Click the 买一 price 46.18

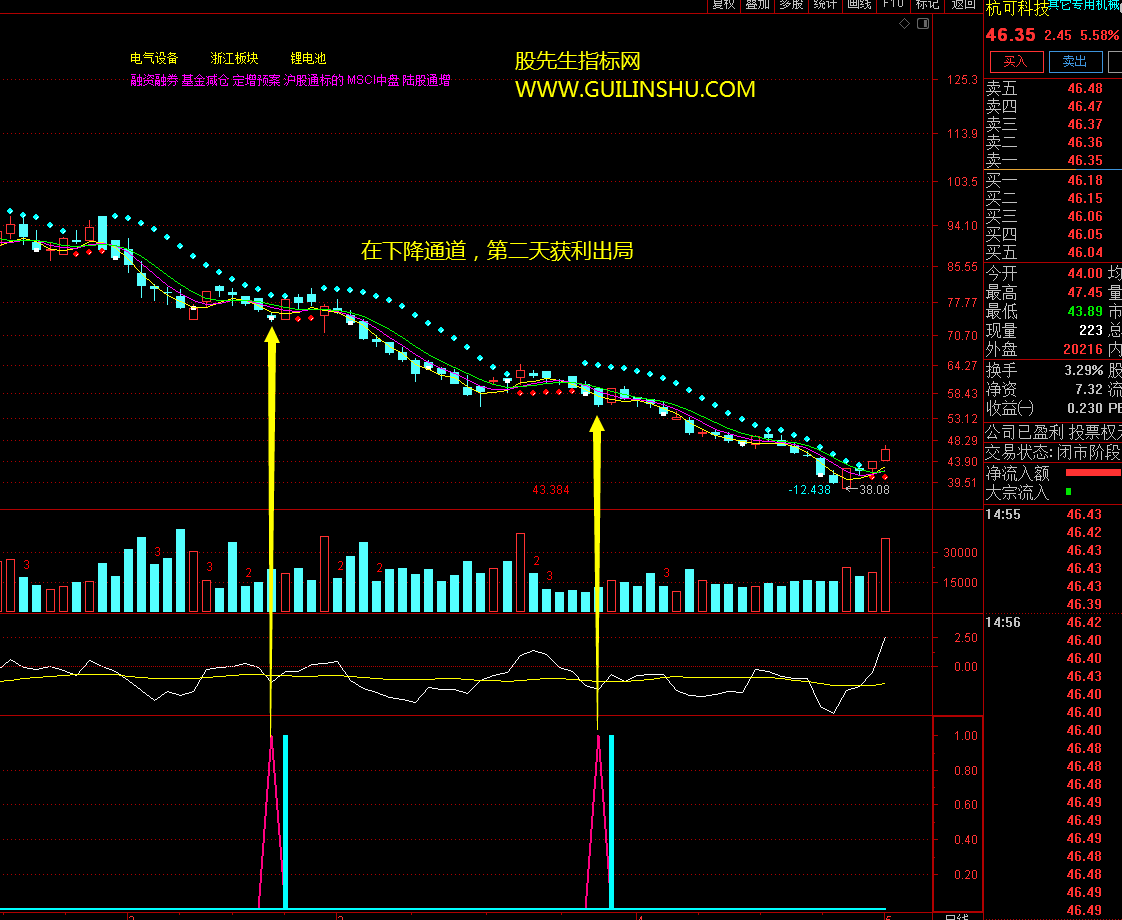(x=1085, y=180)
